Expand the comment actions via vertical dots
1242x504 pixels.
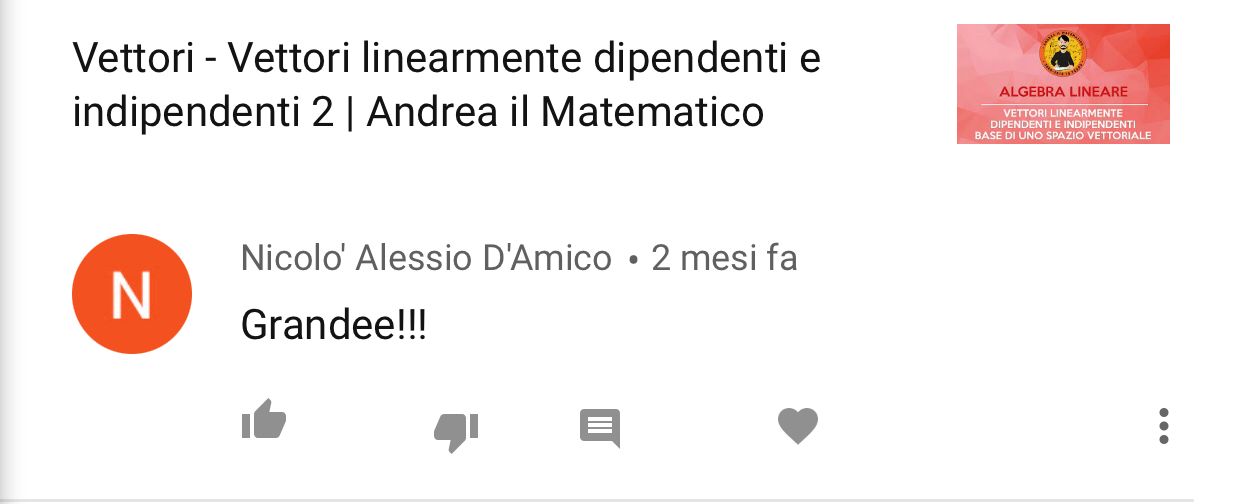coord(1163,426)
